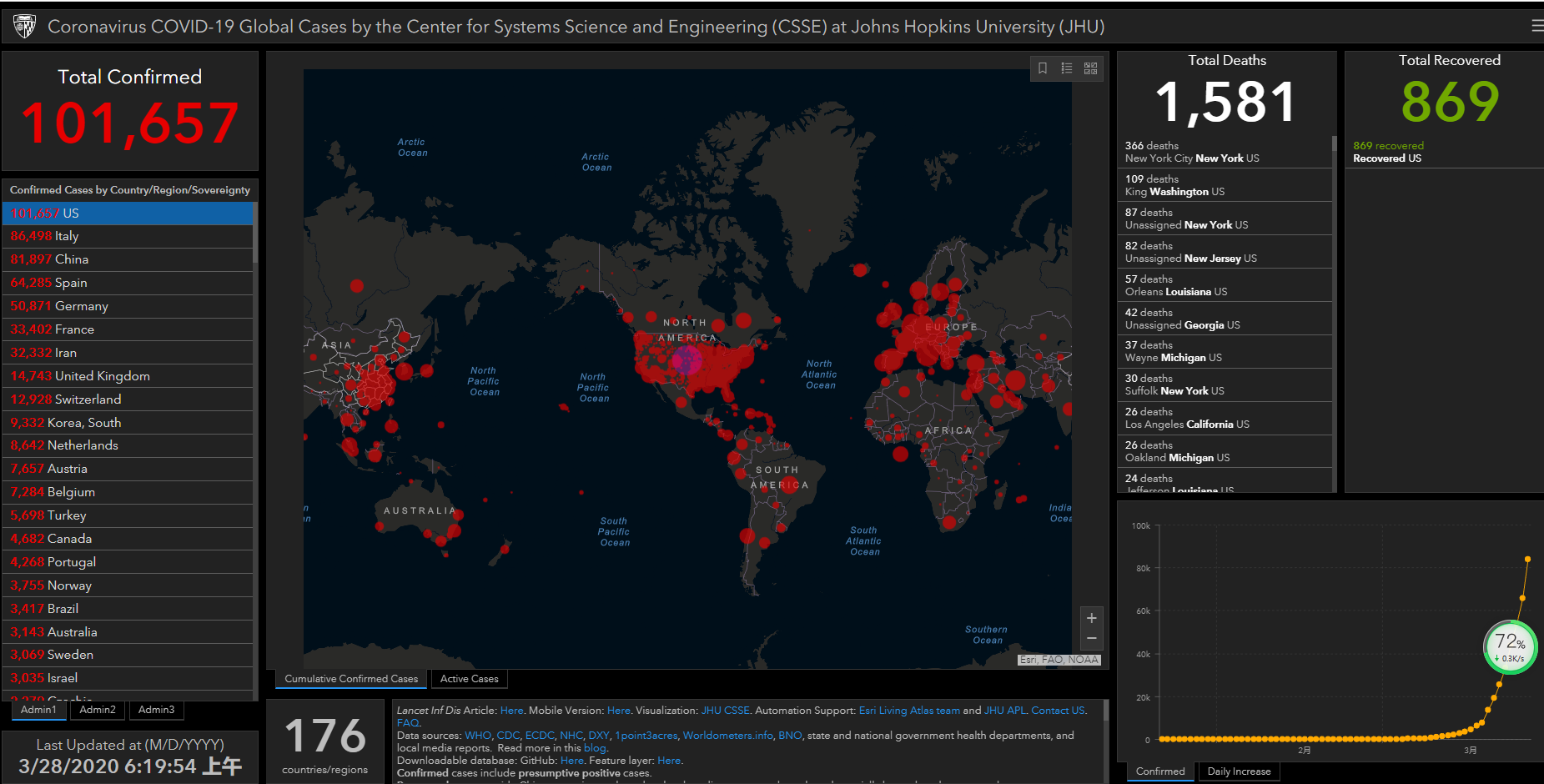Switch chart to Daily Increase tab
Image resolution: width=1544 pixels, height=784 pixels.
(1239, 771)
